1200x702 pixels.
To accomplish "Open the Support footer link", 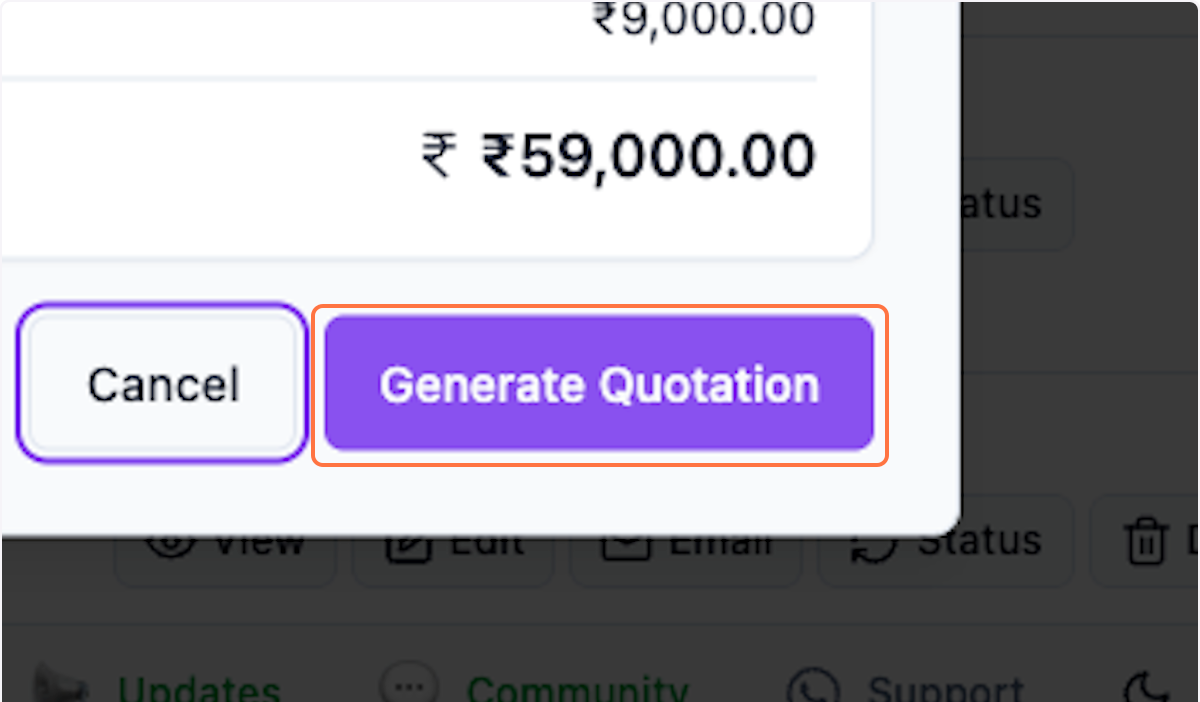I will point(945,690).
